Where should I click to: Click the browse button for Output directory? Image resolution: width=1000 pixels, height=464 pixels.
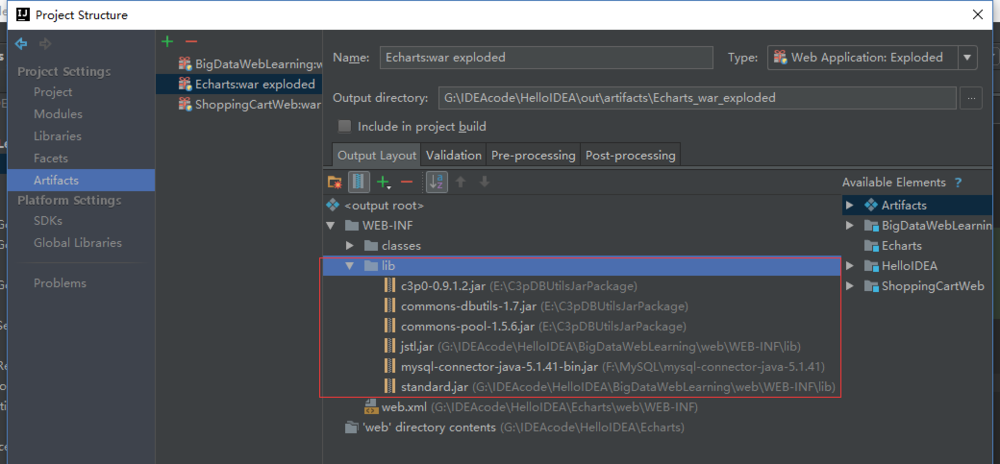(971, 98)
